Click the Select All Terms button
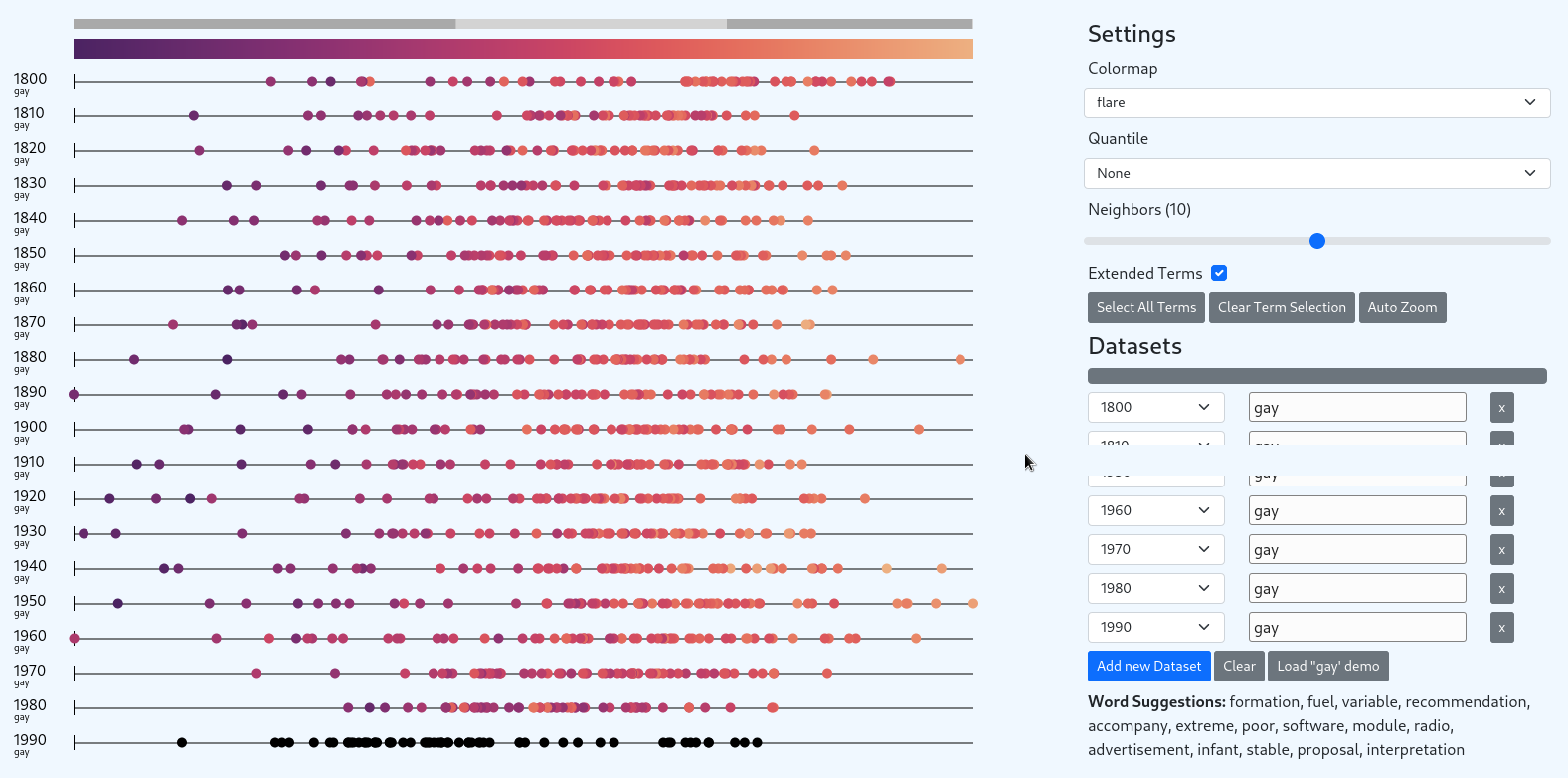 pos(1145,307)
